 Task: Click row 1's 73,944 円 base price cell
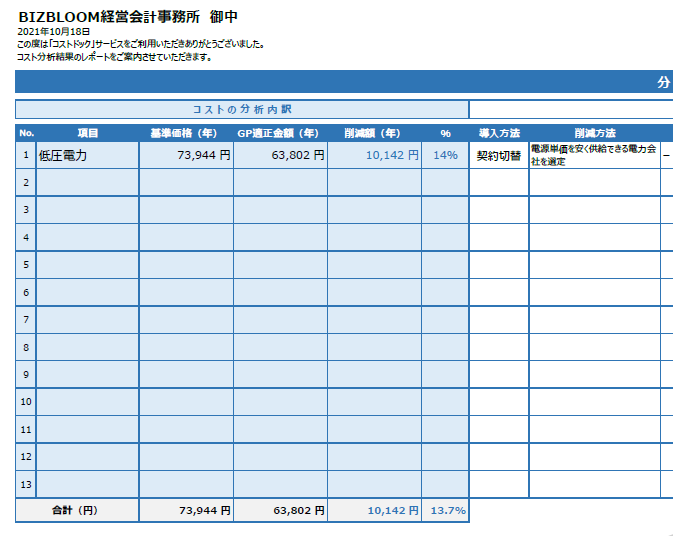185,155
